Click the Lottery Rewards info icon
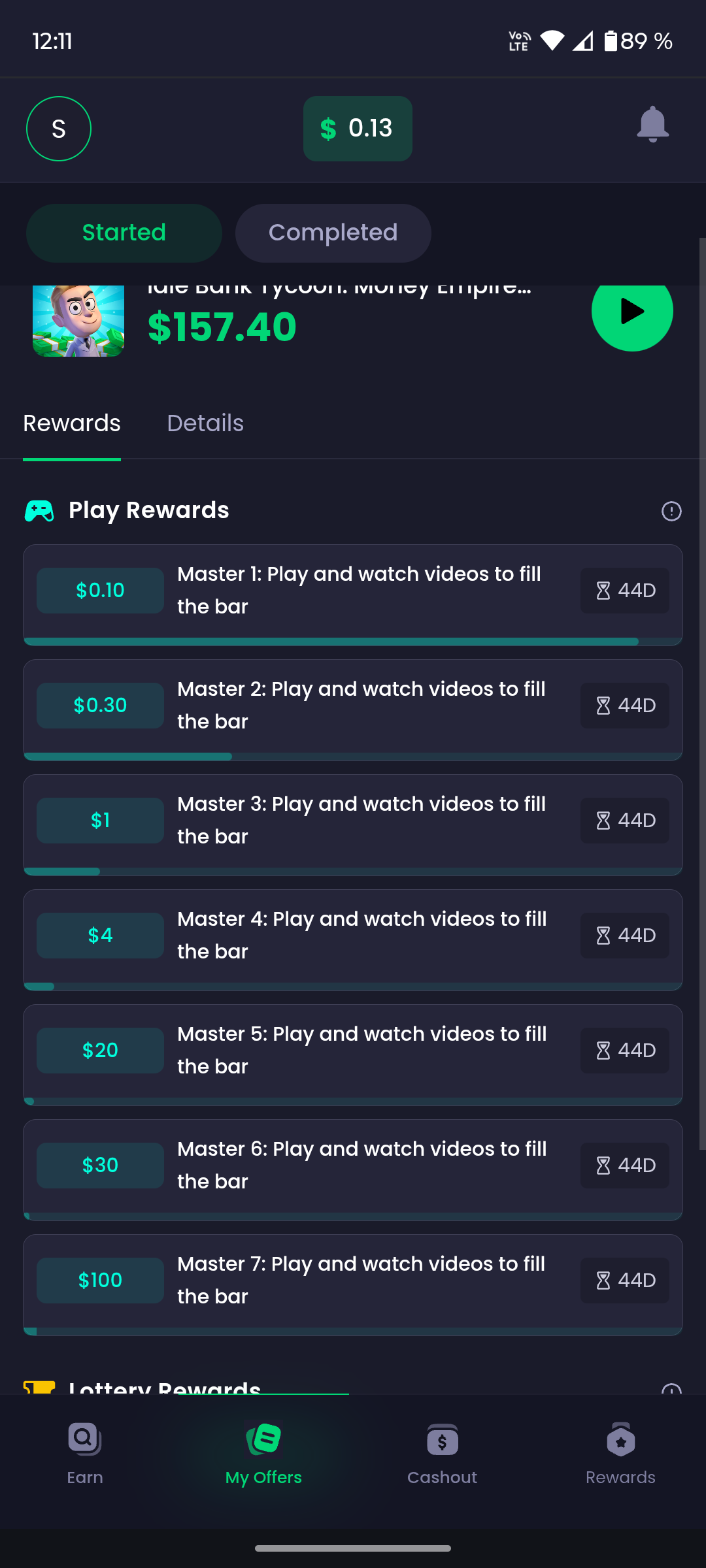The image size is (706, 1568). coord(671,1389)
